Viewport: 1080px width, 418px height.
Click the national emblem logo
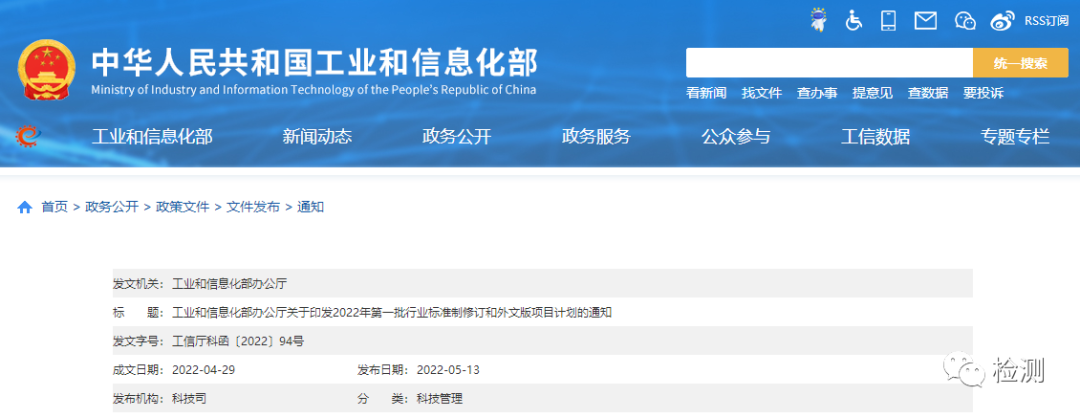[46, 70]
